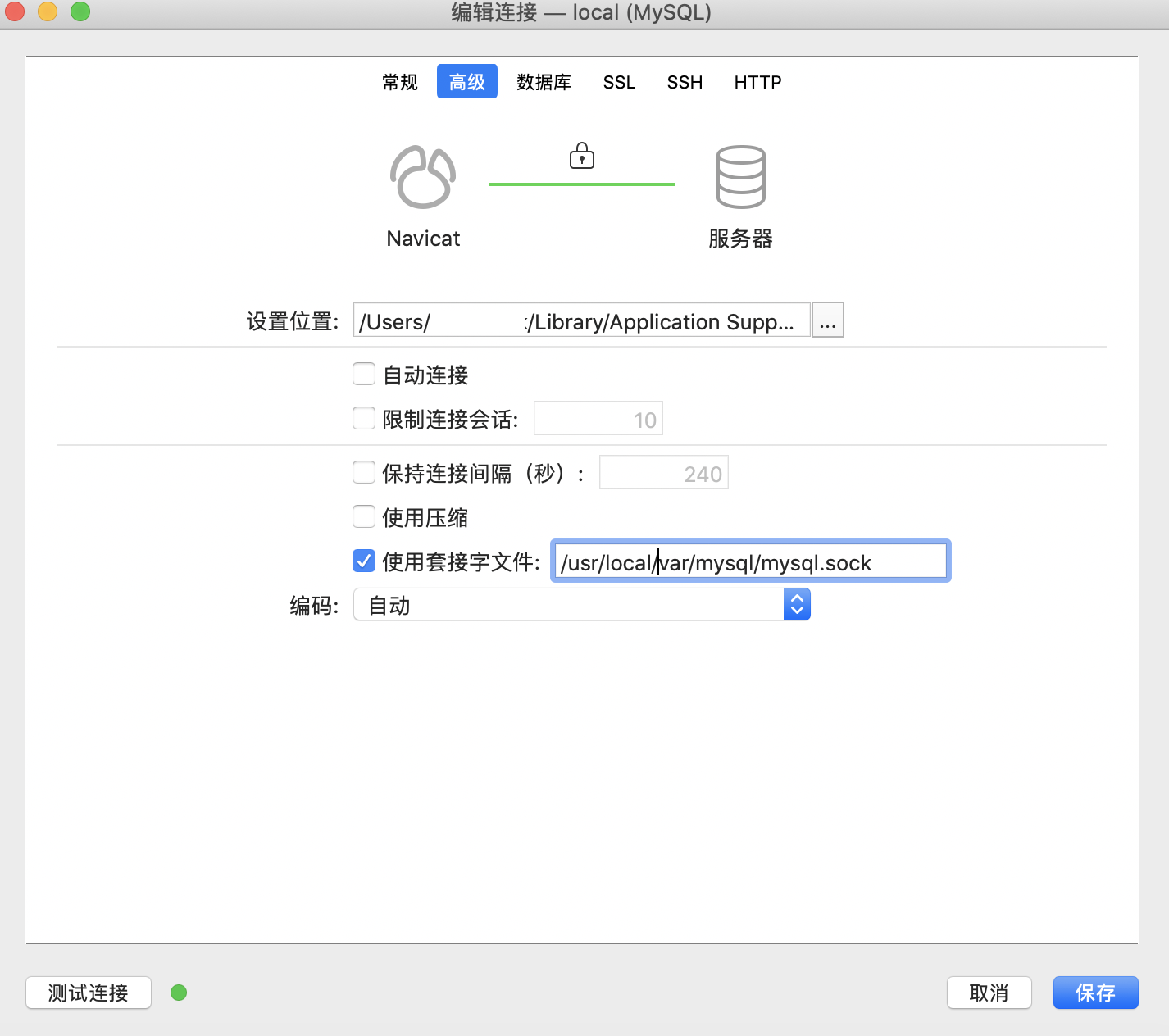The width and height of the screenshot is (1169, 1036).
Task: Open the 数据库 tab
Action: click(x=544, y=82)
